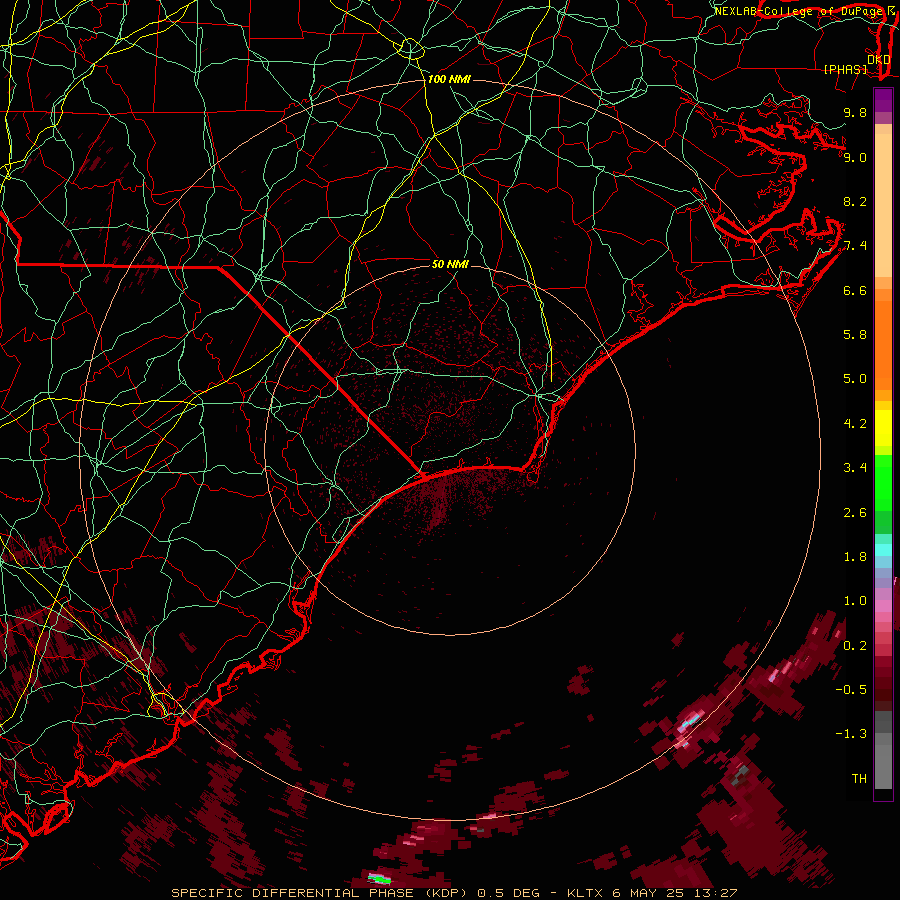Click the bright green segment of color bar

[x=883, y=482]
